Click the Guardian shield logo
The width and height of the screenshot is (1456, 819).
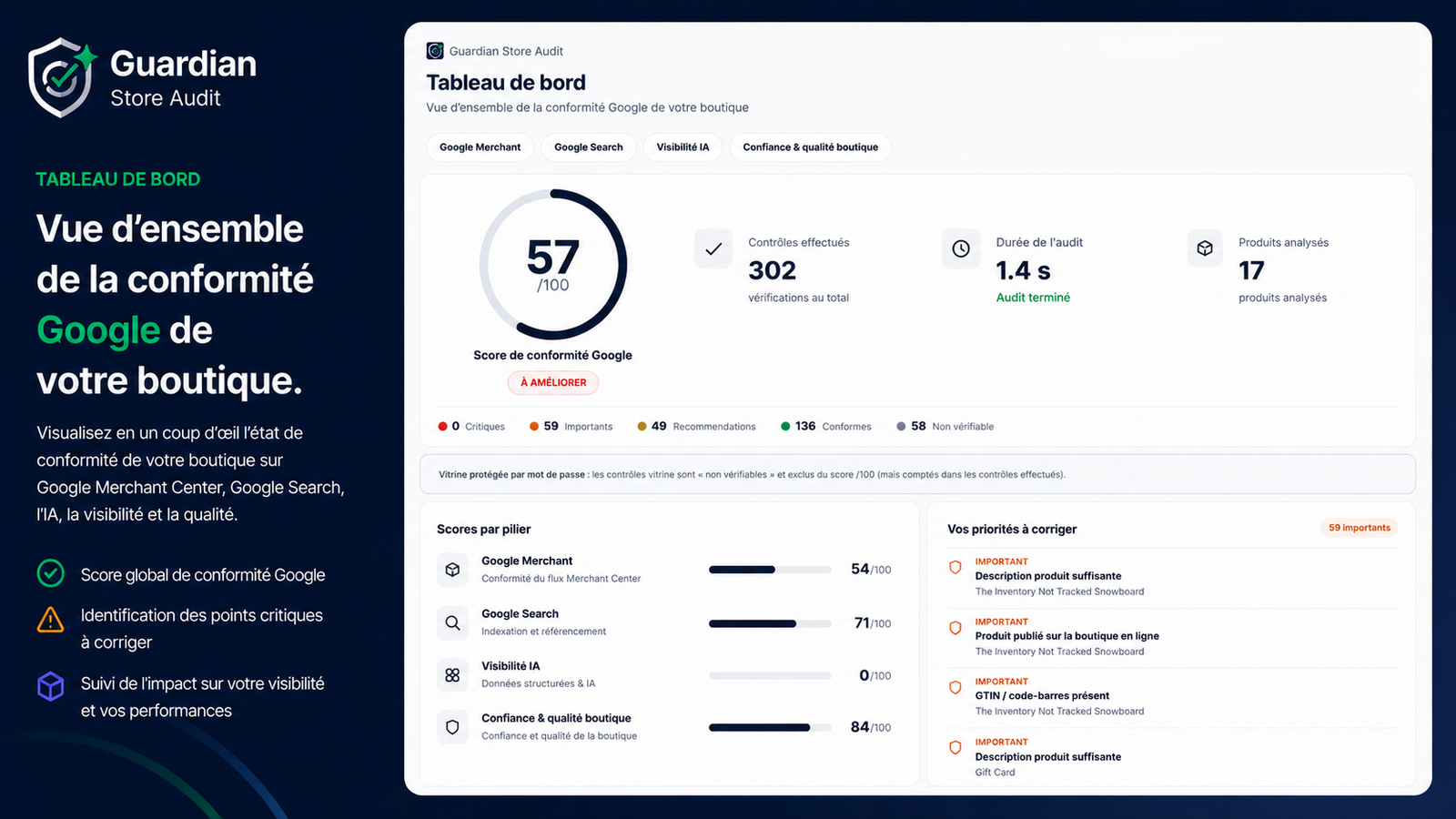[x=62, y=78]
